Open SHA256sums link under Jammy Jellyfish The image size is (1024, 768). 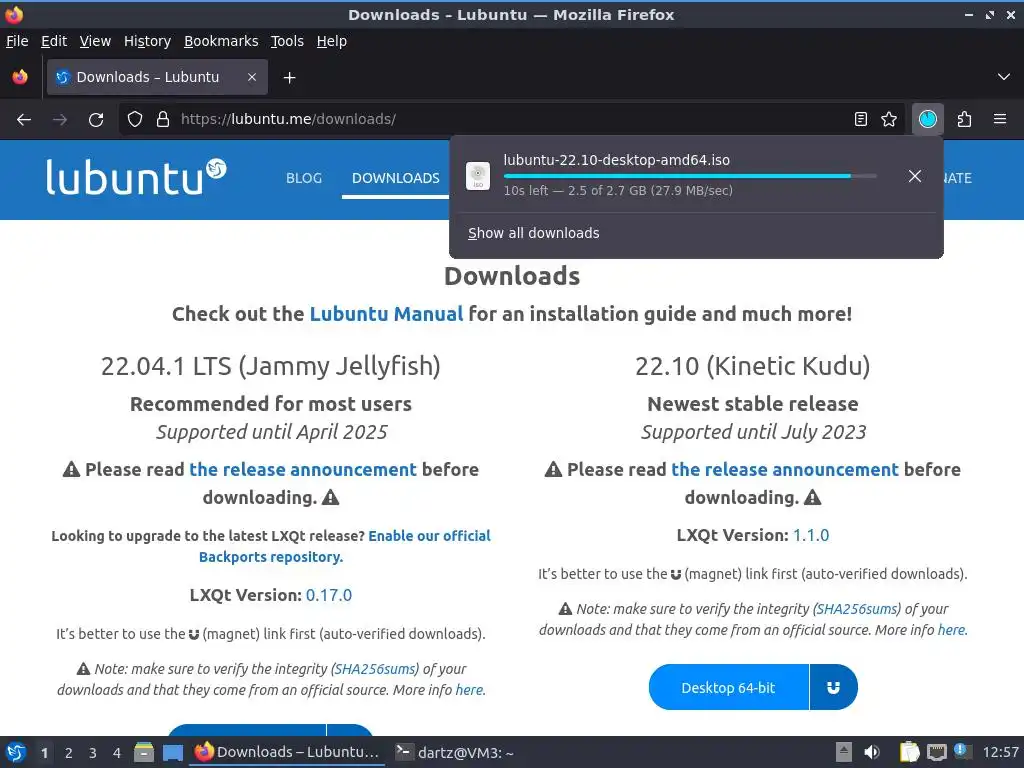coord(375,669)
